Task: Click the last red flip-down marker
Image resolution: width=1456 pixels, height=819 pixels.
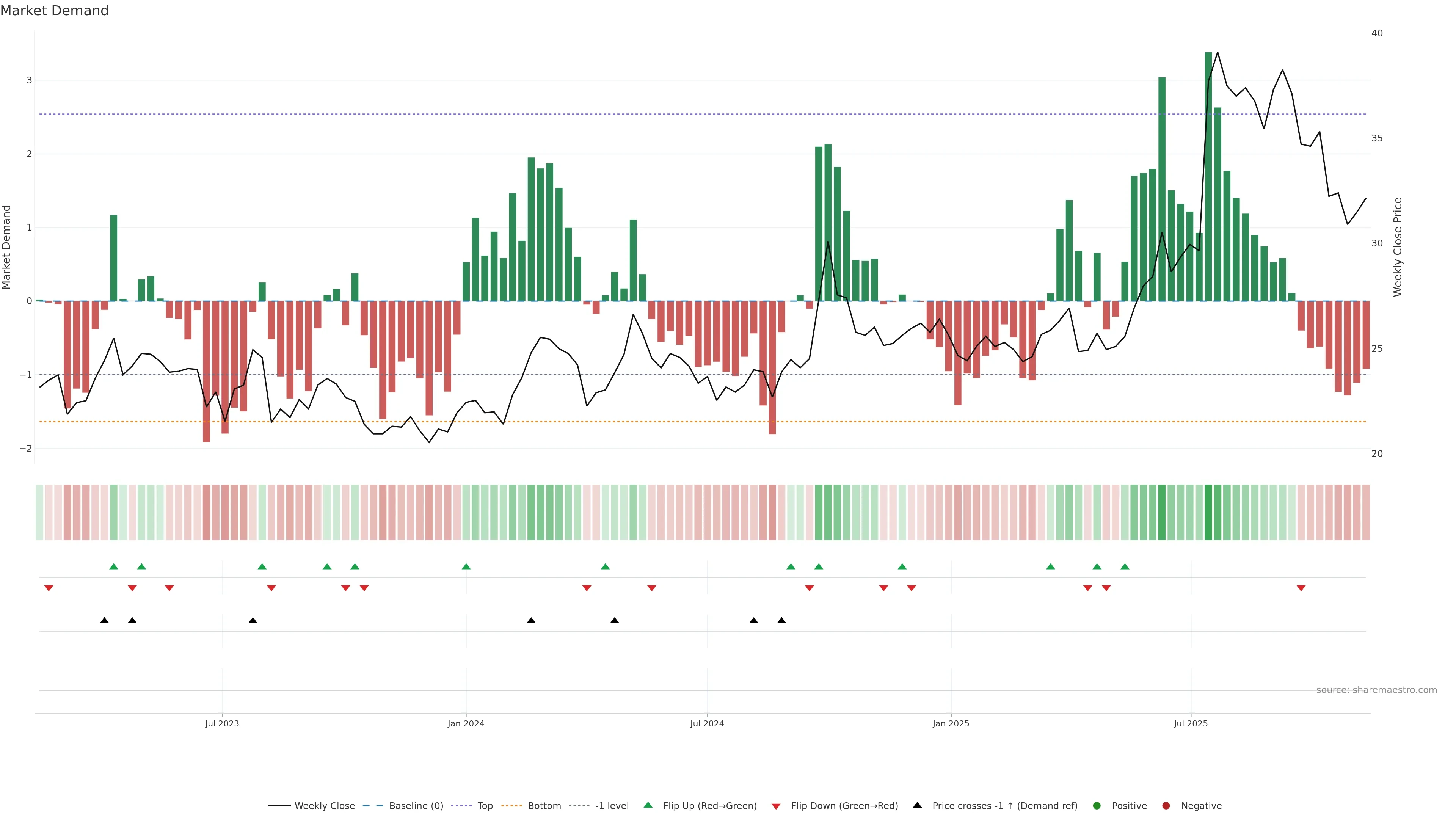Action: (1301, 588)
